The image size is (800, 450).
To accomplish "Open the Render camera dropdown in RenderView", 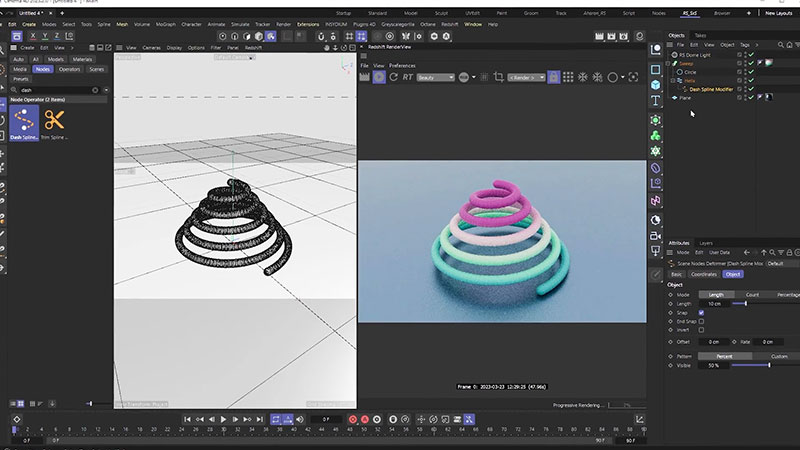I will pyautogui.click(x=524, y=77).
